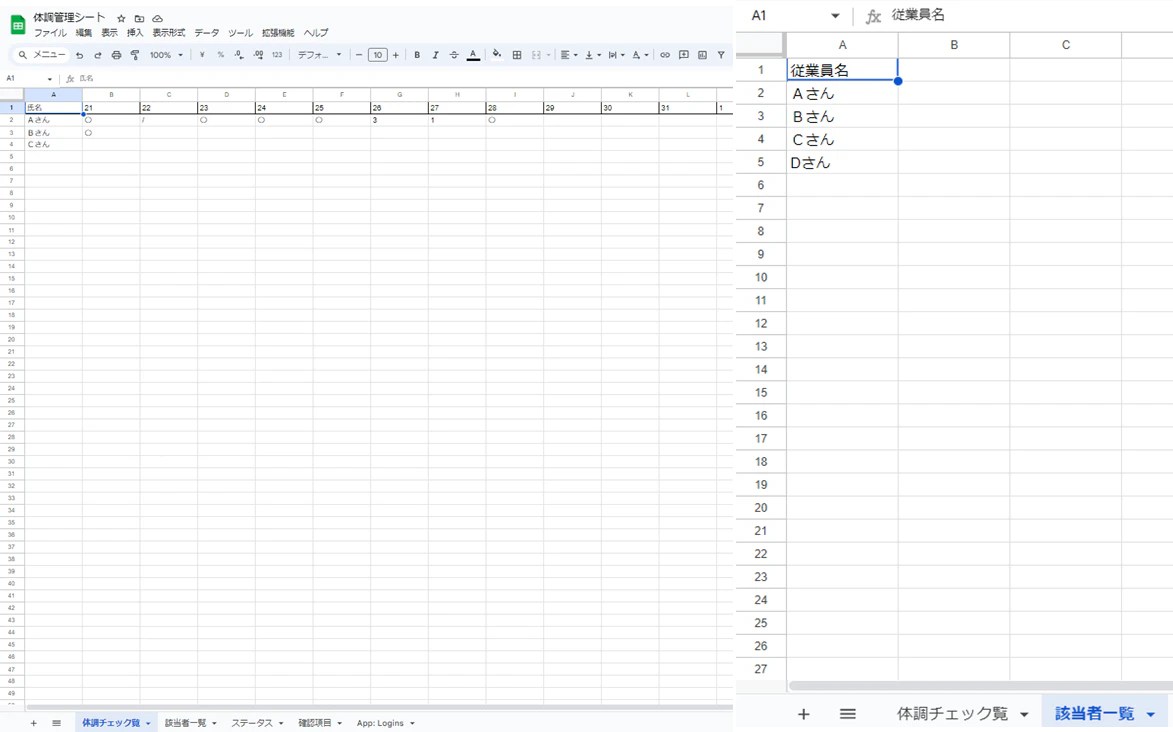Image resolution: width=1173 pixels, height=732 pixels.
Task: Open the fill color bucket picker
Action: click(x=497, y=55)
